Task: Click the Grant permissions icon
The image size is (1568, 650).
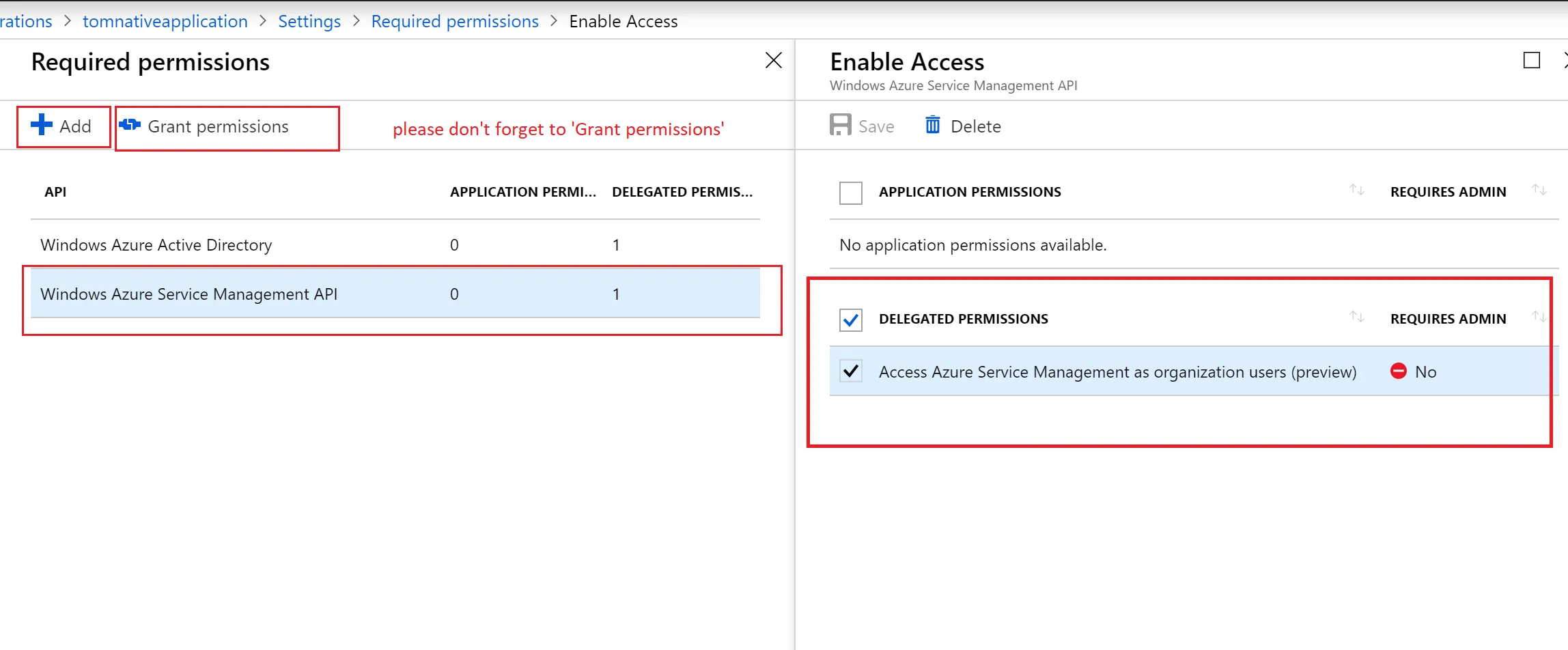Action: pos(130,125)
